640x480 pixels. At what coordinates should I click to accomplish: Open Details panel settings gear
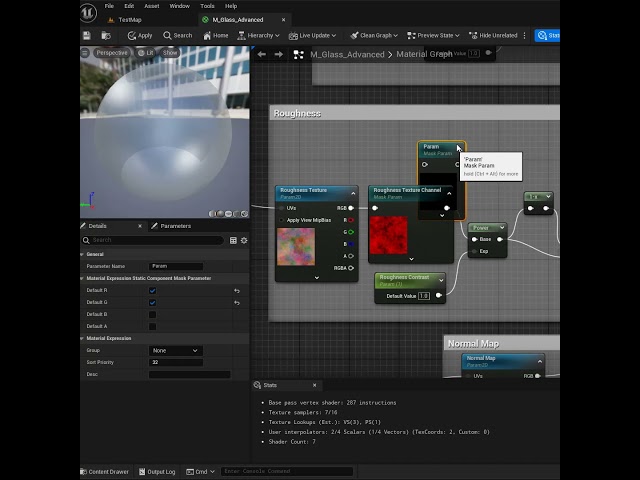tap(244, 240)
